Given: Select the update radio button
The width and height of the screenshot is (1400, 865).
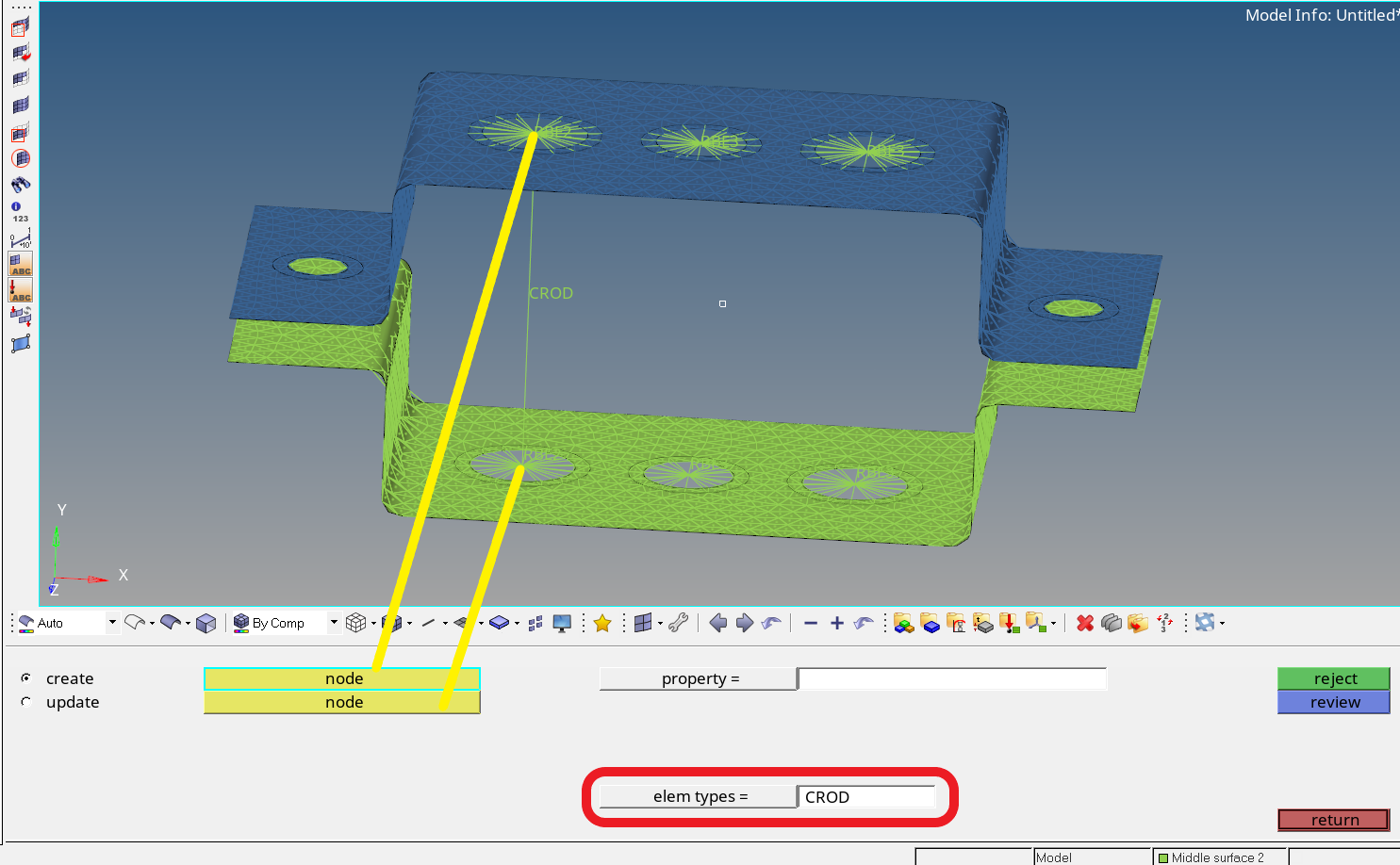Looking at the screenshot, I should point(26,702).
